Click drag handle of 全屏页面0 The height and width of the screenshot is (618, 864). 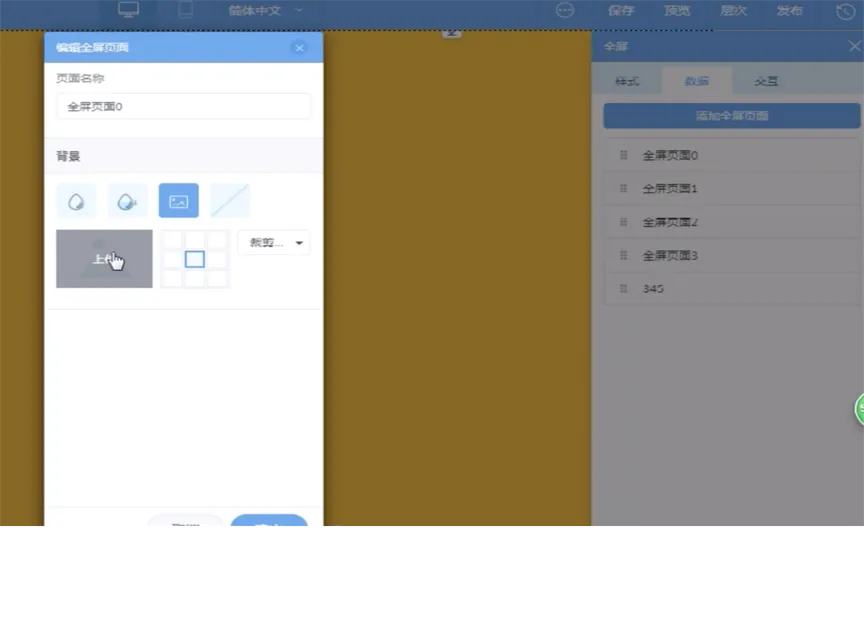pyautogui.click(x=624, y=155)
